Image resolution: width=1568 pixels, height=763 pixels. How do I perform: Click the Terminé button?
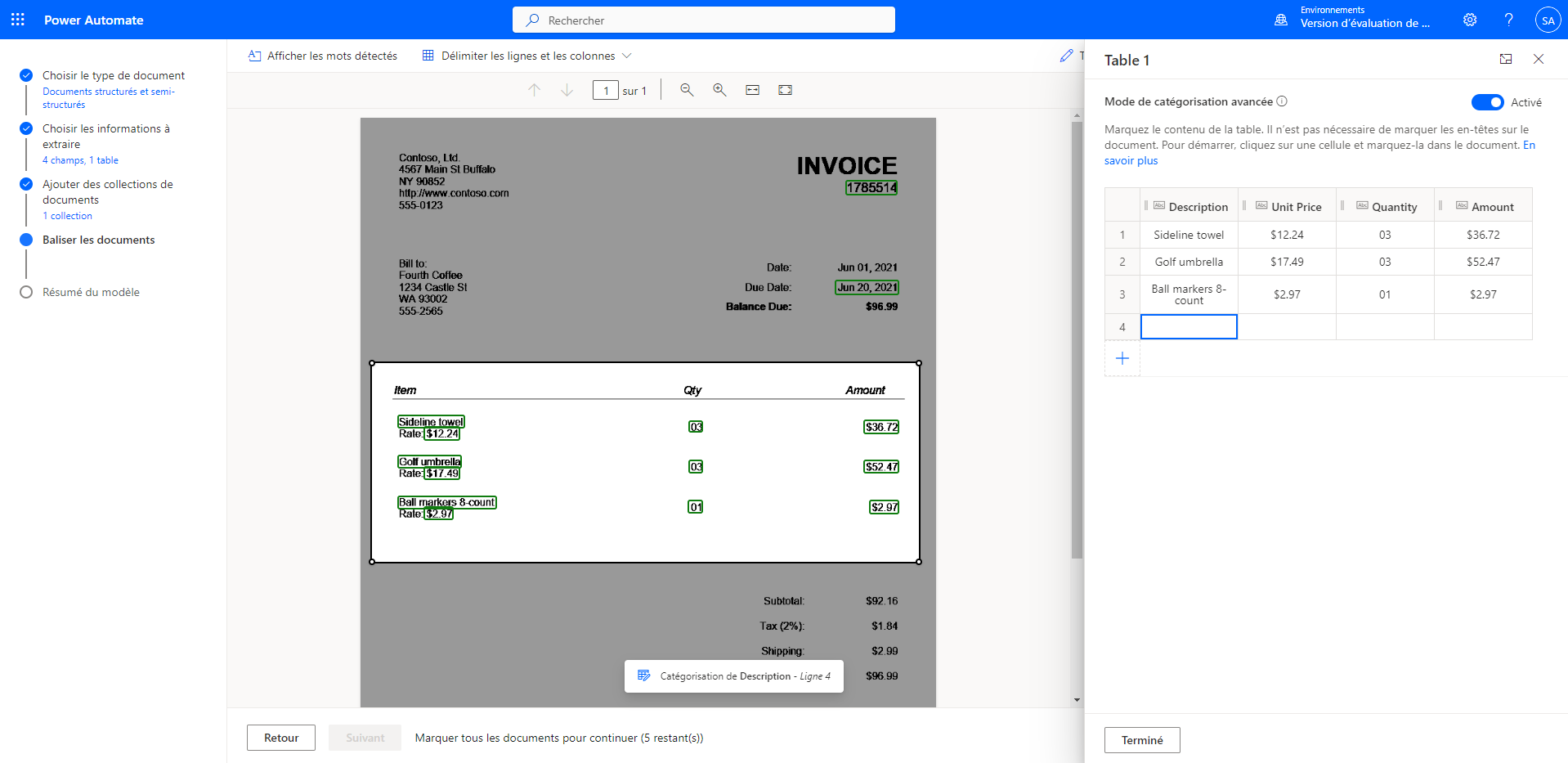pyautogui.click(x=1141, y=740)
